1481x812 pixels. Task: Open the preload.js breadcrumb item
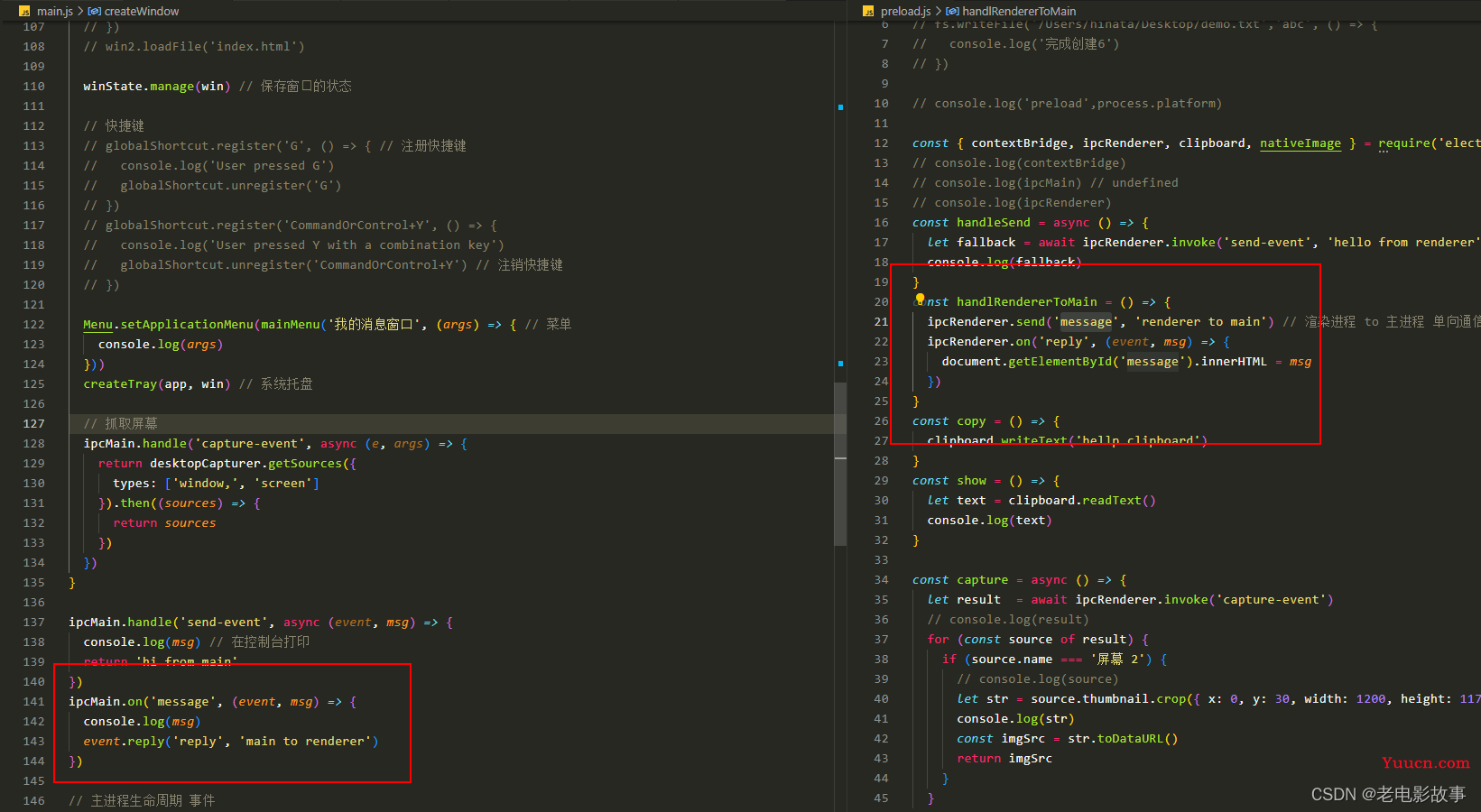click(x=906, y=12)
